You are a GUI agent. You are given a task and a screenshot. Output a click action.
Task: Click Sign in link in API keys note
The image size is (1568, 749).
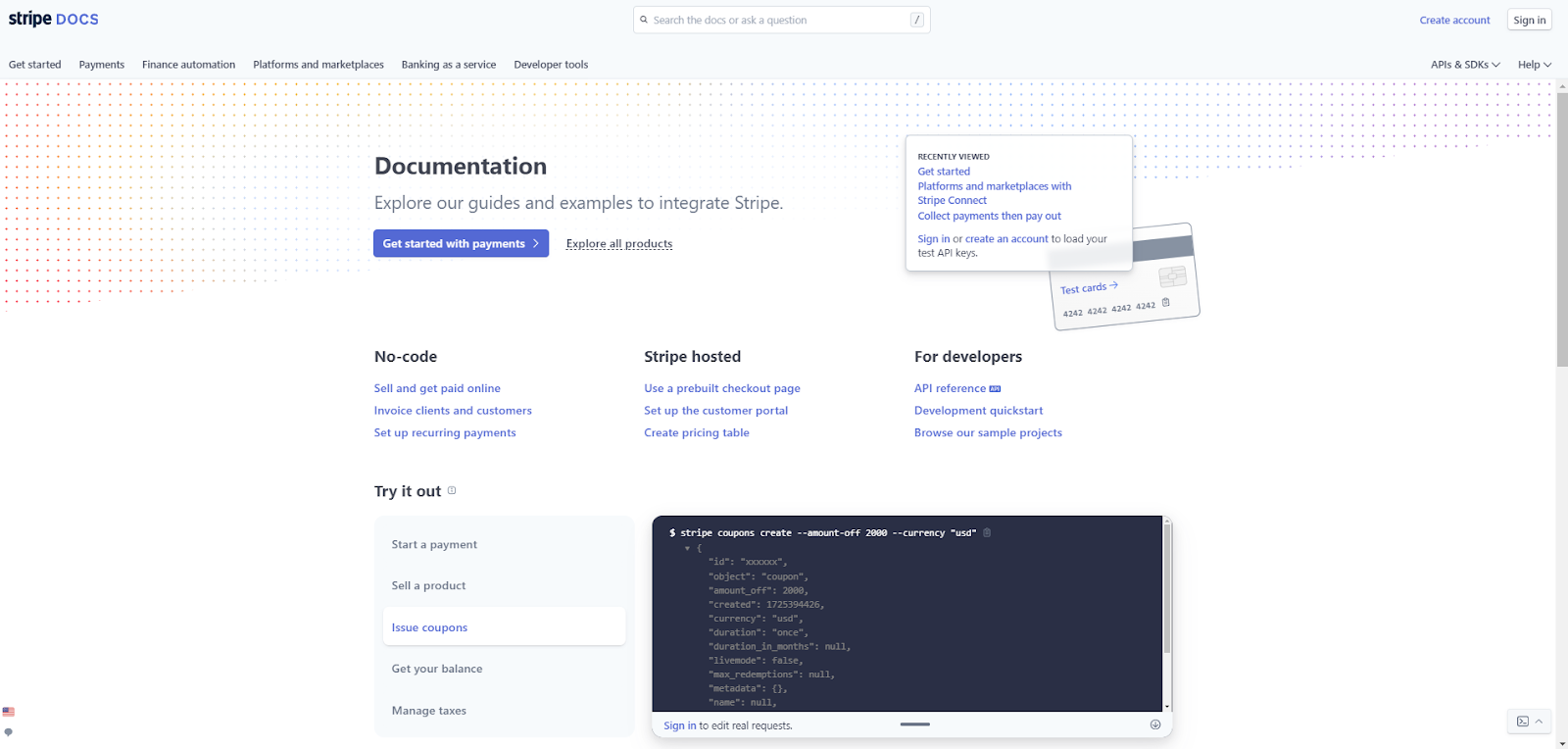tap(934, 238)
